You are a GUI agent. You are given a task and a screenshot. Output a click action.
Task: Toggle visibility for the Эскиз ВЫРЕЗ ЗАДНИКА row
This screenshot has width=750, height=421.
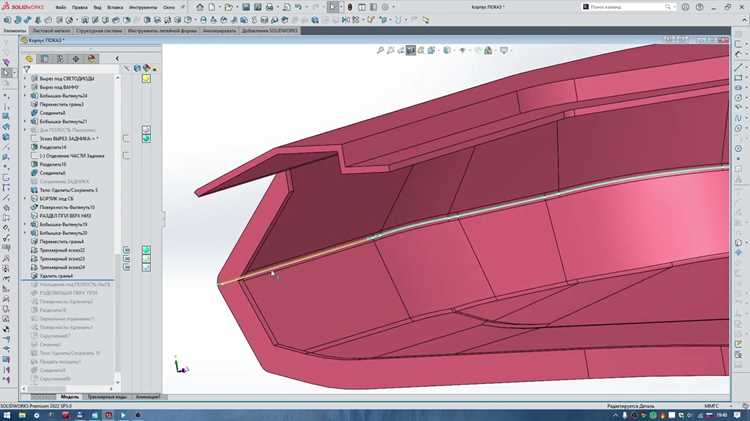[x=126, y=139]
